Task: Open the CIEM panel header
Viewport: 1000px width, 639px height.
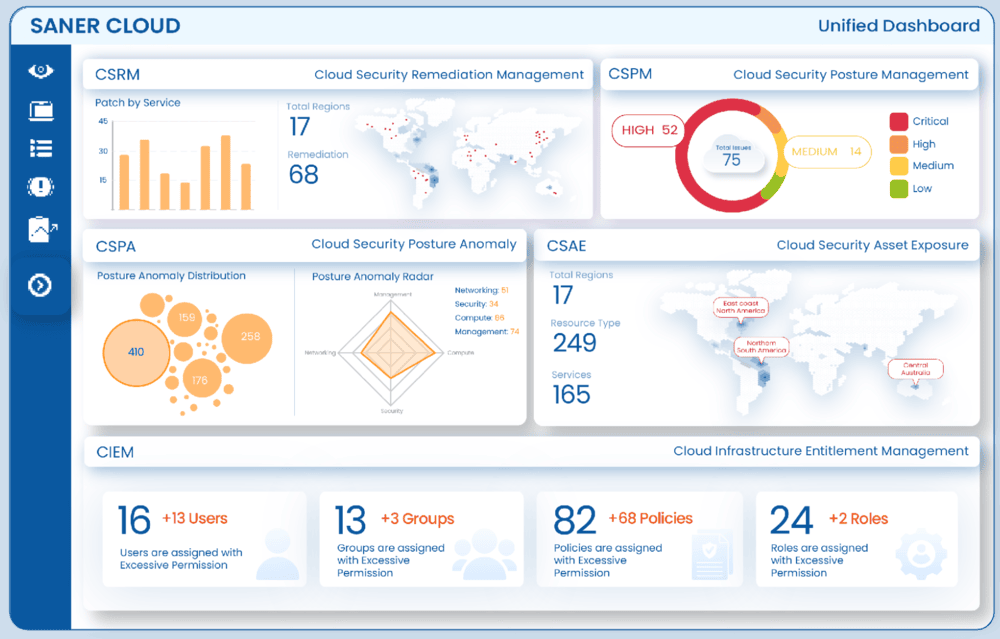Action: (x=532, y=452)
